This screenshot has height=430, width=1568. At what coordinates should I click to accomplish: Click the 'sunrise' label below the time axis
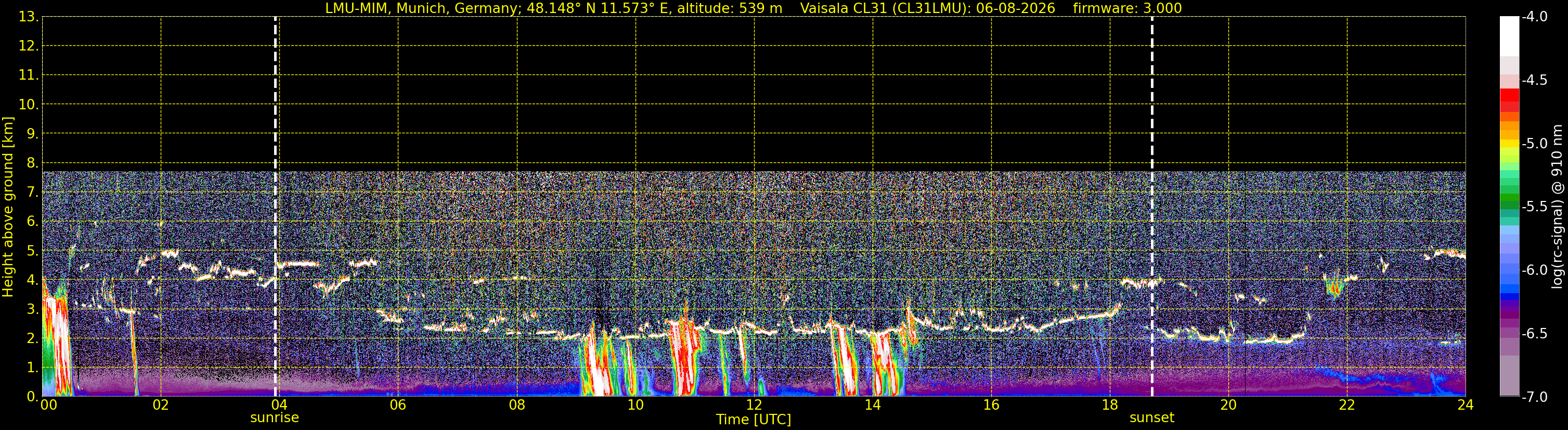coord(275,418)
